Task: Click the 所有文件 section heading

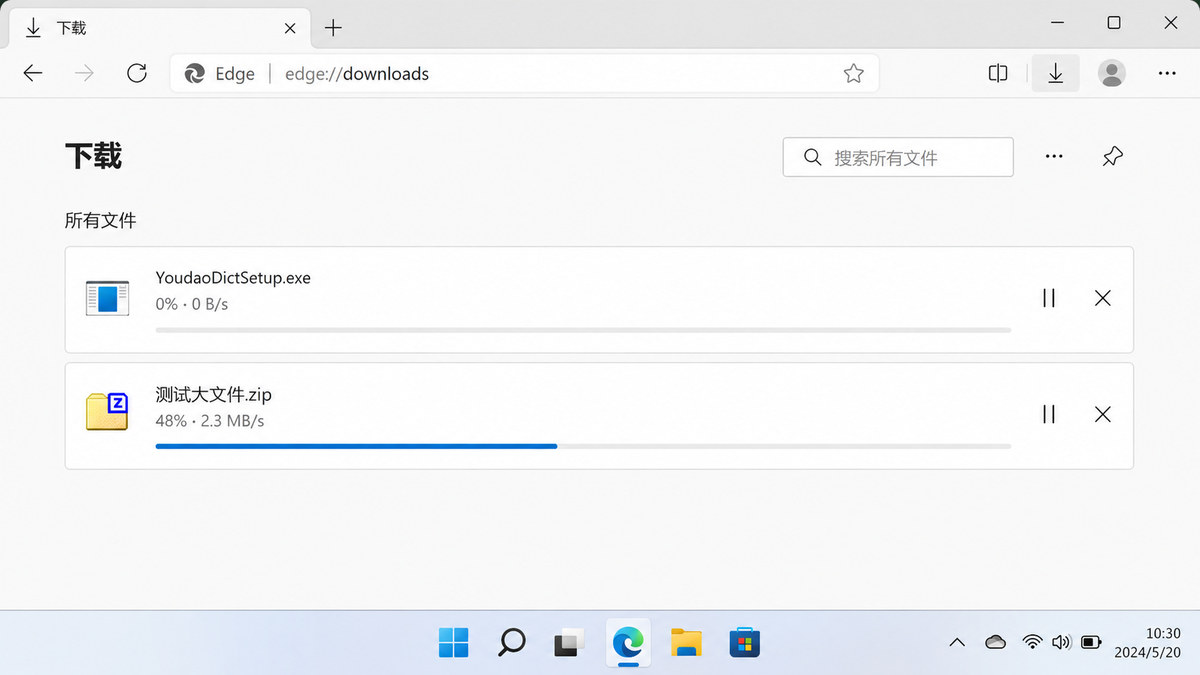Action: 100,220
